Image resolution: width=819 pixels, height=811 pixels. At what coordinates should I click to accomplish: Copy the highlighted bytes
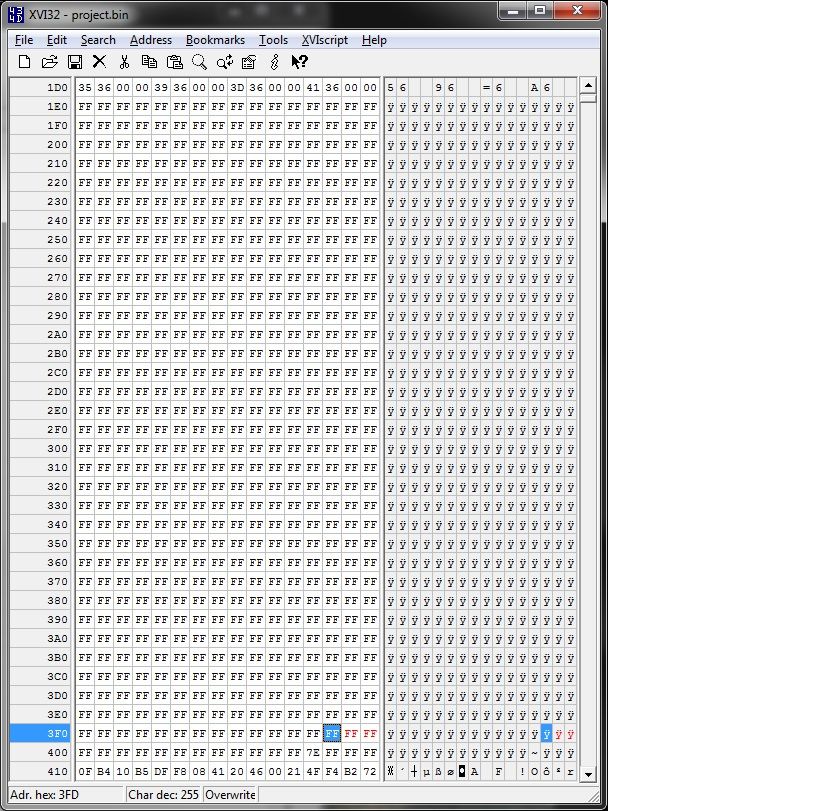click(x=149, y=61)
